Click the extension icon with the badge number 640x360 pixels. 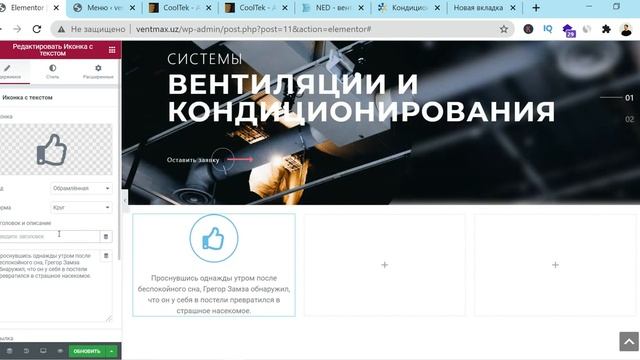click(568, 30)
